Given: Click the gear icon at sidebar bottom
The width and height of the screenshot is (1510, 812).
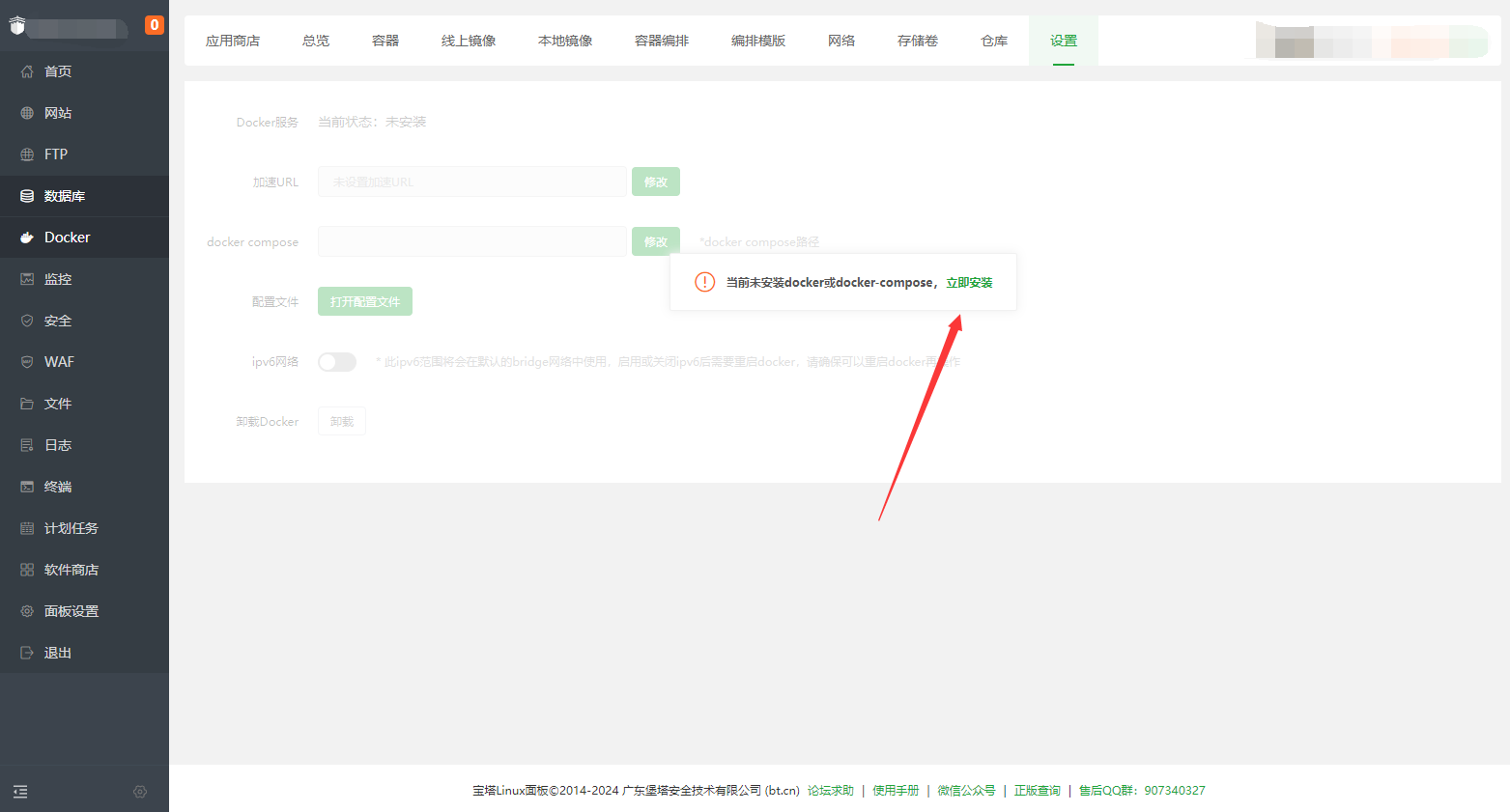Looking at the screenshot, I should tap(140, 792).
